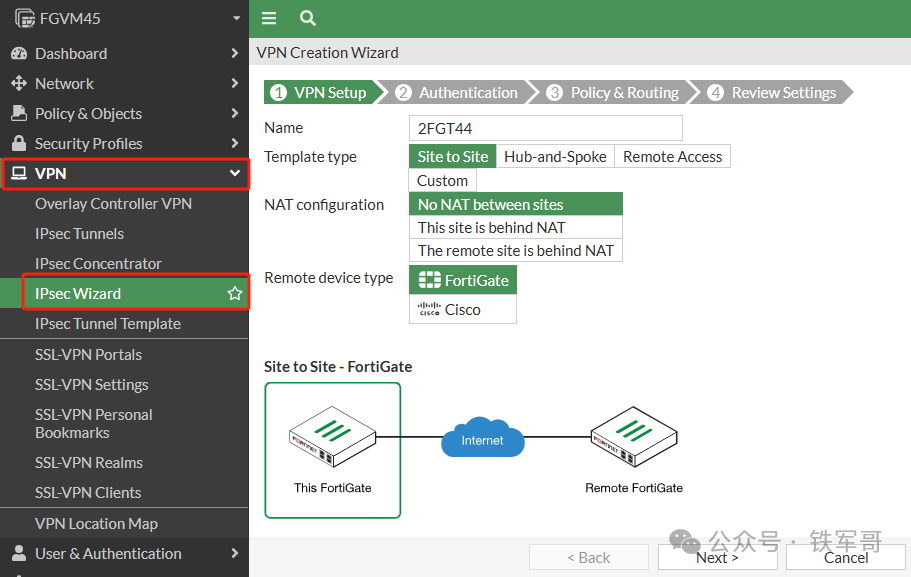Click the Policy & Objects icon
Screen dimensions: 911x577
pyautogui.click(x=19, y=113)
